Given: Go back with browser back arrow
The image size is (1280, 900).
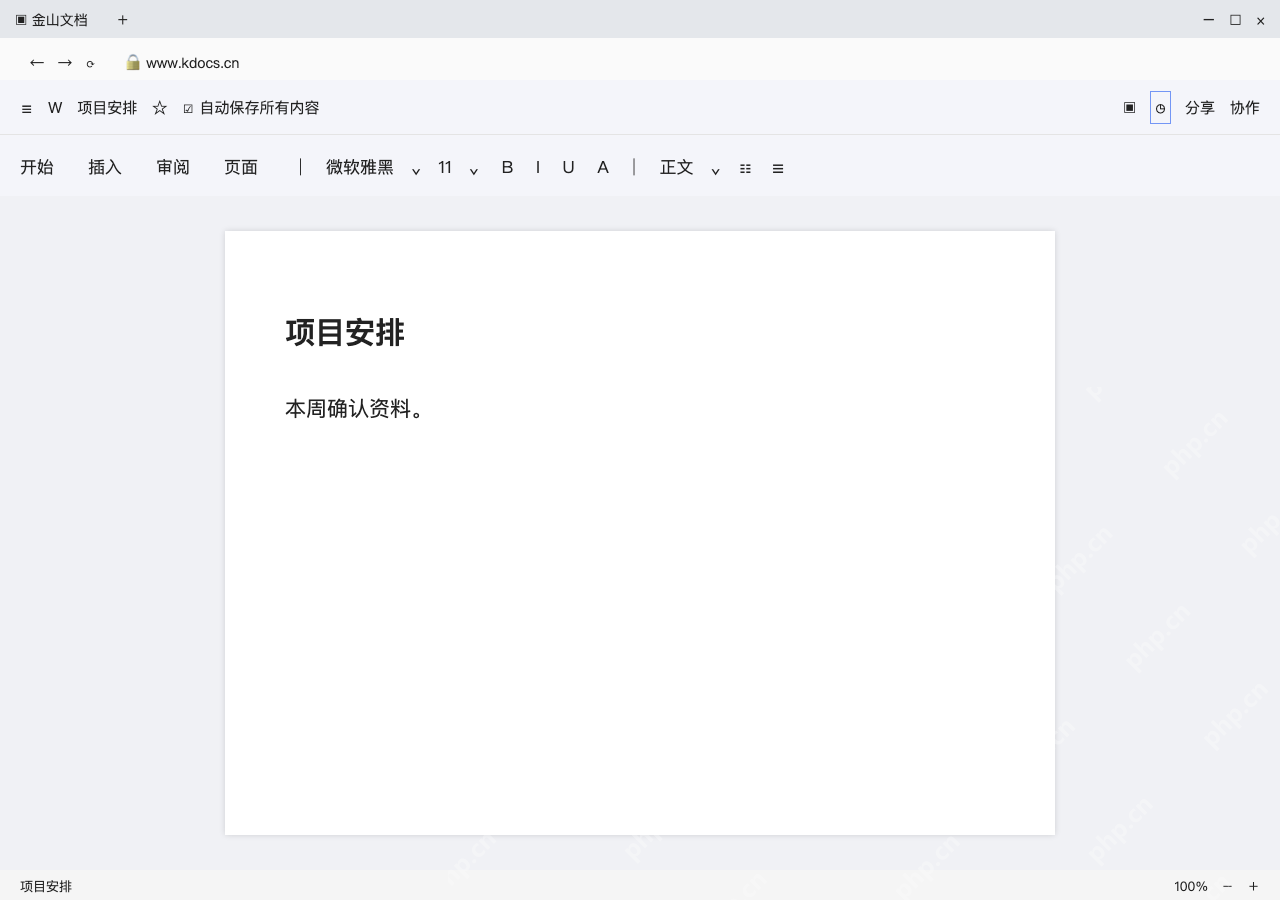Looking at the screenshot, I should coord(37,63).
